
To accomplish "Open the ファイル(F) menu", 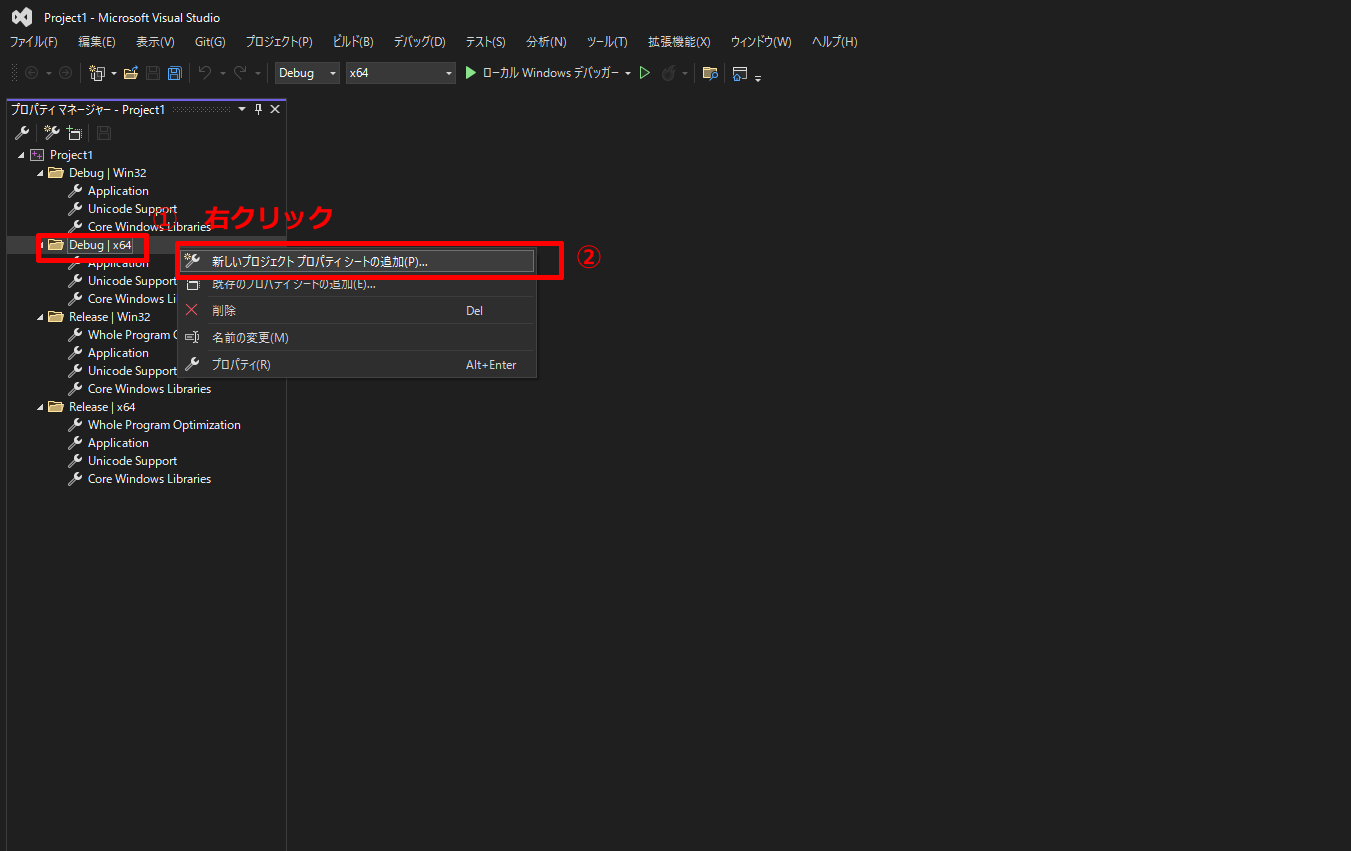I will click(x=34, y=42).
